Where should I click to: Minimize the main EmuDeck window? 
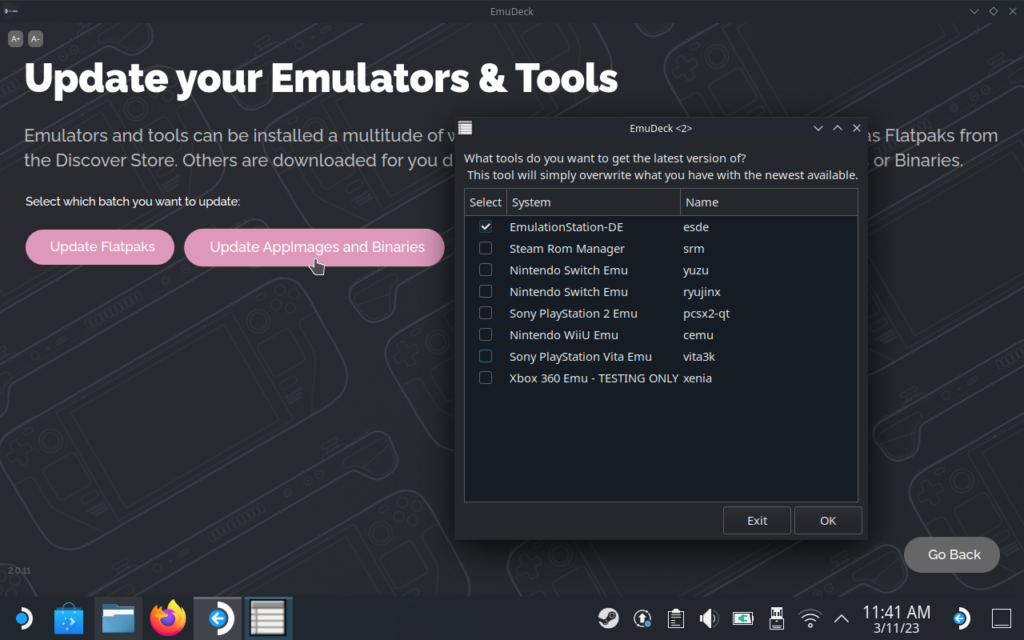click(974, 11)
